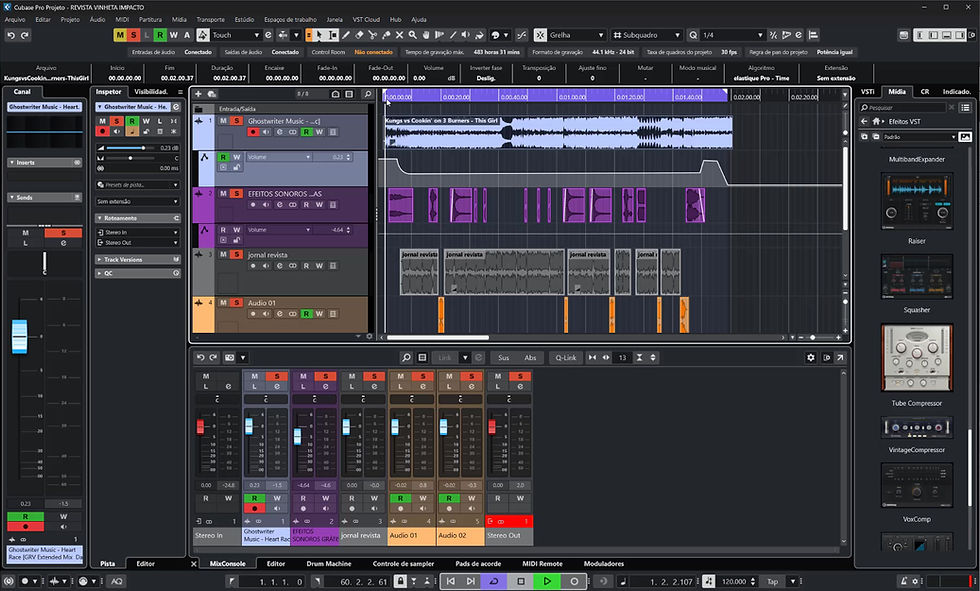Select the Tube Compressor plugin thumbnail

tap(917, 358)
